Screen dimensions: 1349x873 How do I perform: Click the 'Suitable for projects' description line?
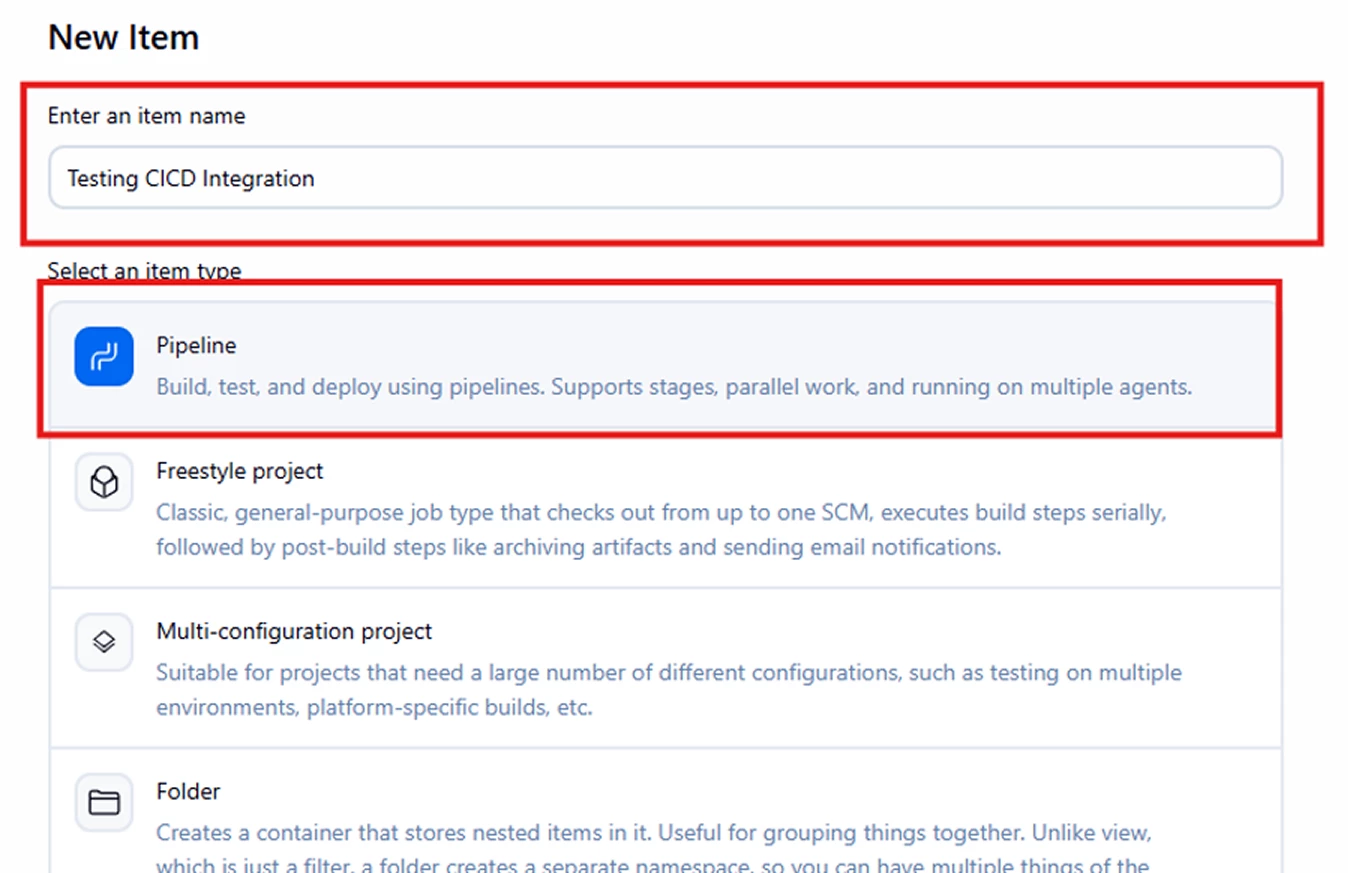(x=669, y=673)
